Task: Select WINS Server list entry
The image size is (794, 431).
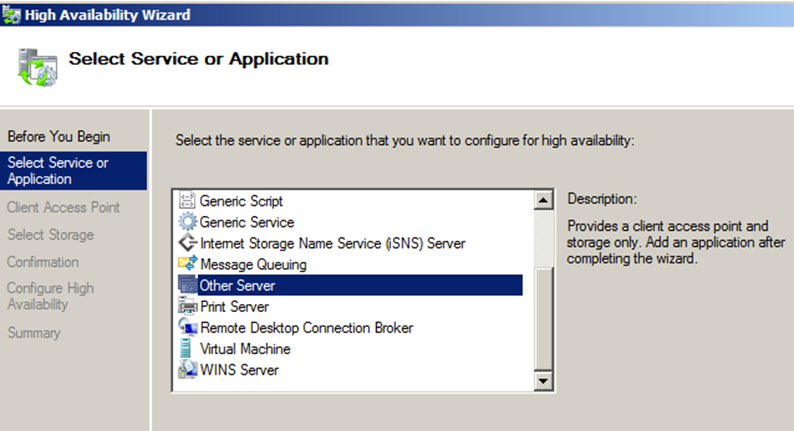Action: [x=239, y=370]
